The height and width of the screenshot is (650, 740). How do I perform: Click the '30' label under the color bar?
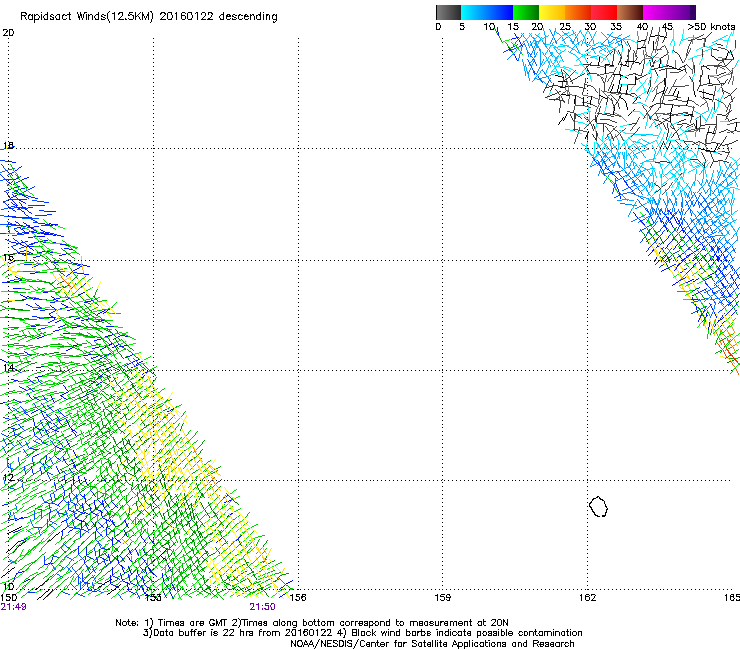coord(590,27)
